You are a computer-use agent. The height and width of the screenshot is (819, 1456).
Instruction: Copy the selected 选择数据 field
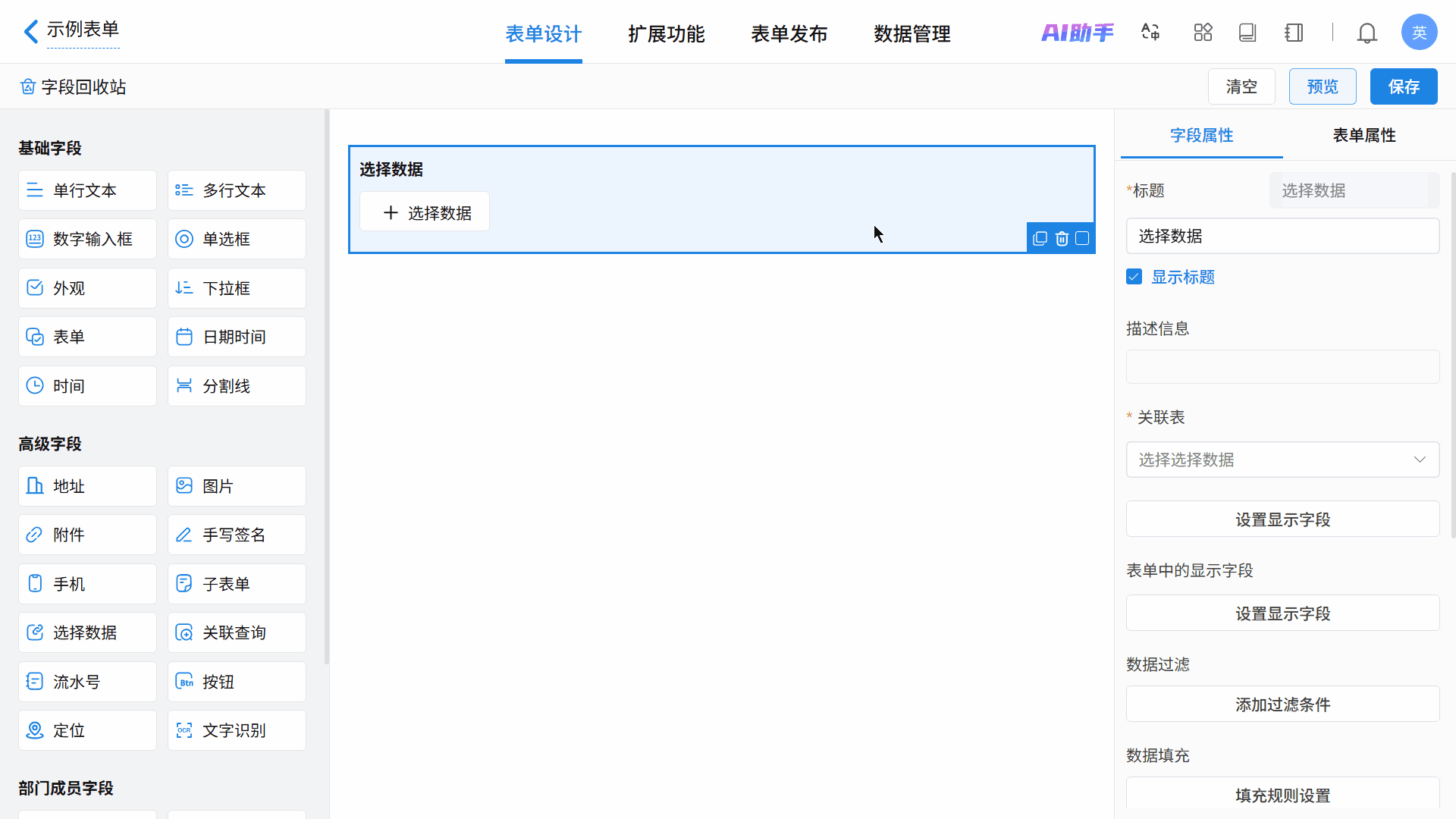tap(1040, 239)
